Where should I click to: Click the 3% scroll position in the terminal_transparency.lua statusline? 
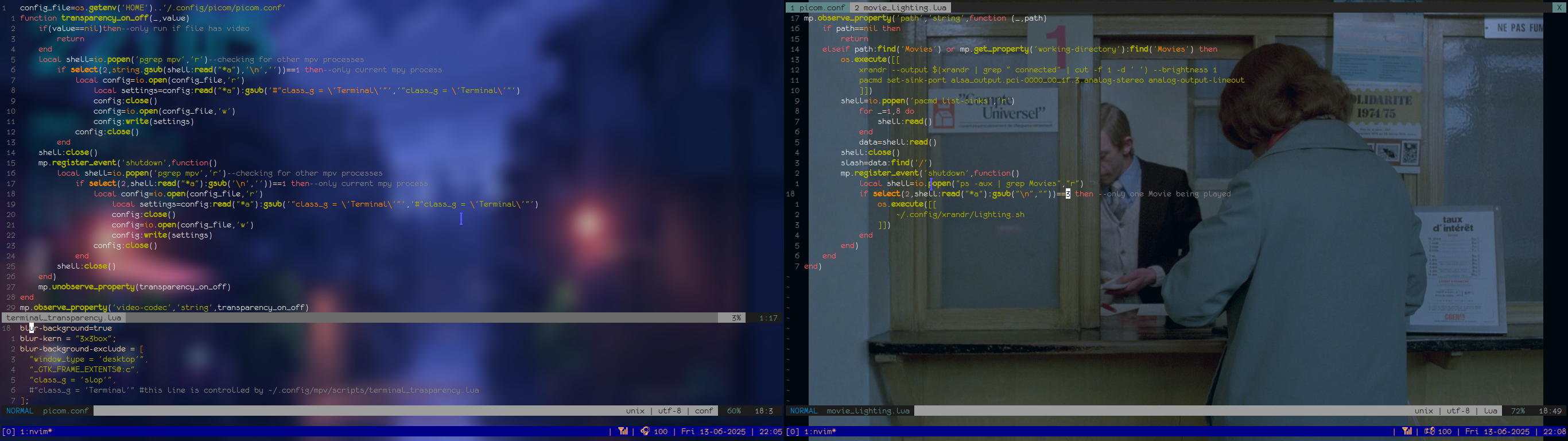[736, 318]
